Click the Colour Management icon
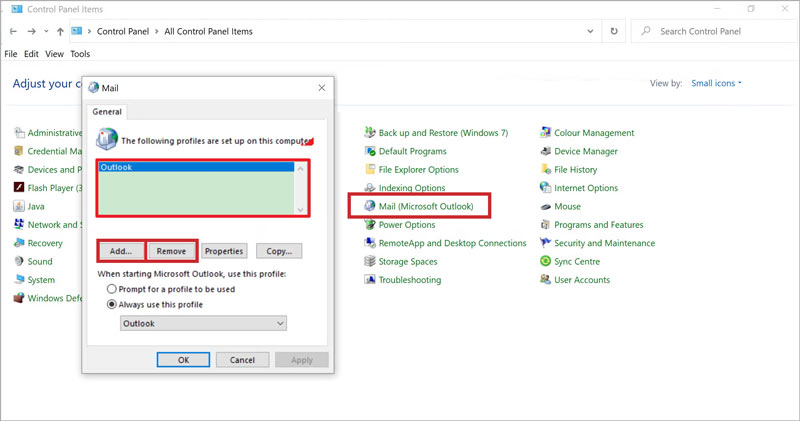The width and height of the screenshot is (800, 421). coord(545,133)
